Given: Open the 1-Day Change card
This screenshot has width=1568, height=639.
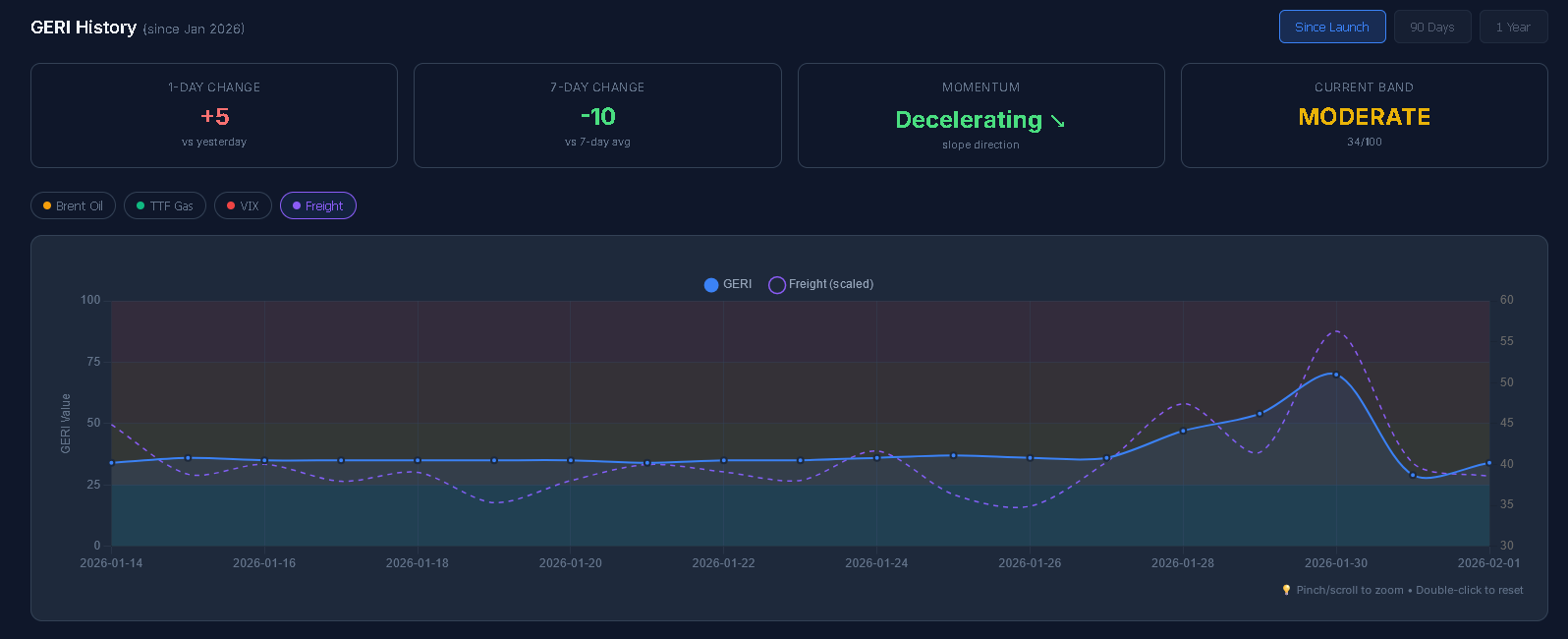Looking at the screenshot, I should tap(214, 116).
